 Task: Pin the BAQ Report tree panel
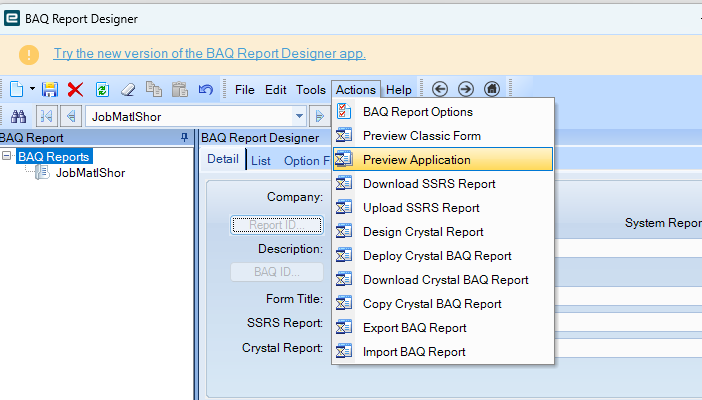pos(183,138)
